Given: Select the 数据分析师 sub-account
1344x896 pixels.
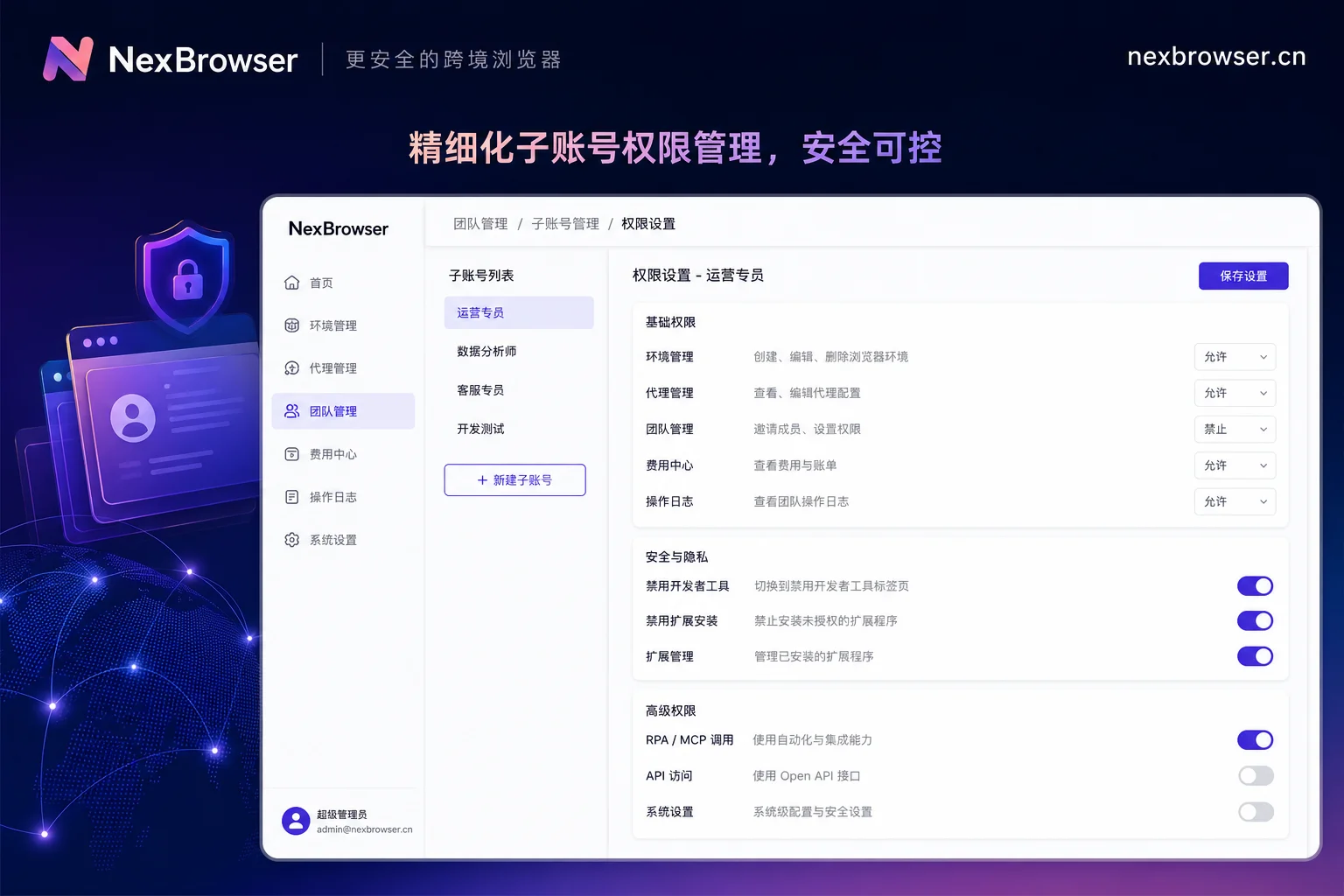Looking at the screenshot, I should coord(519,351).
